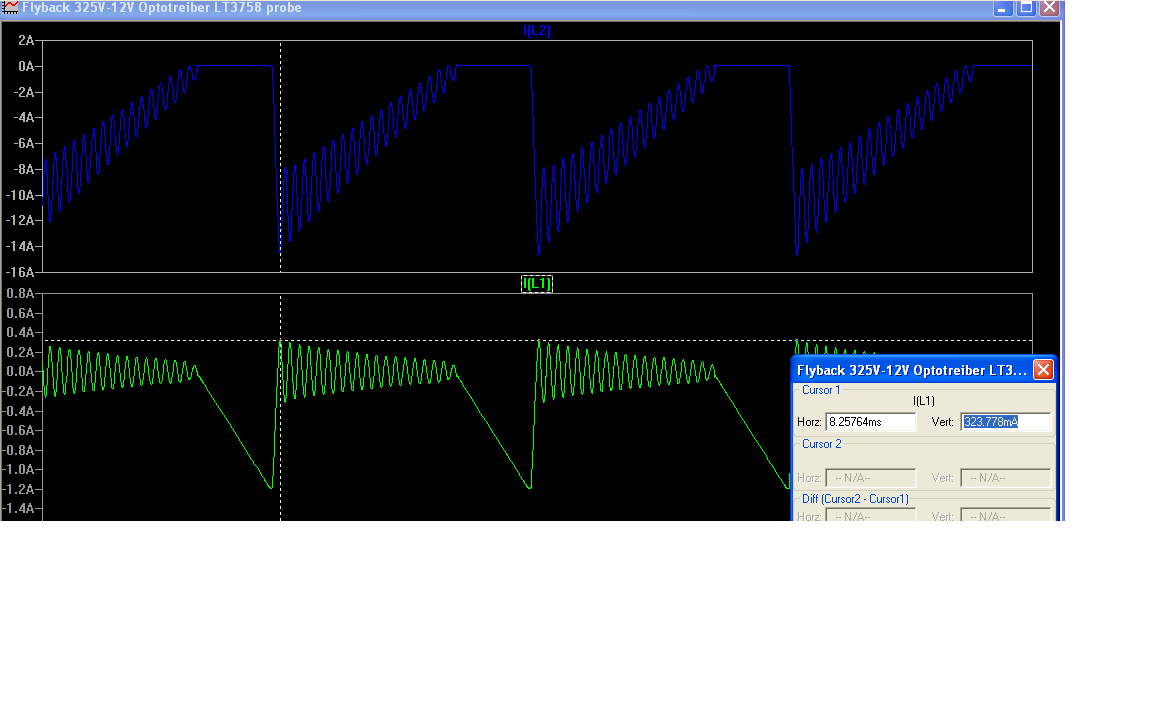
Task: Maximize the Flyback probe waveform window
Action: coord(1026,8)
